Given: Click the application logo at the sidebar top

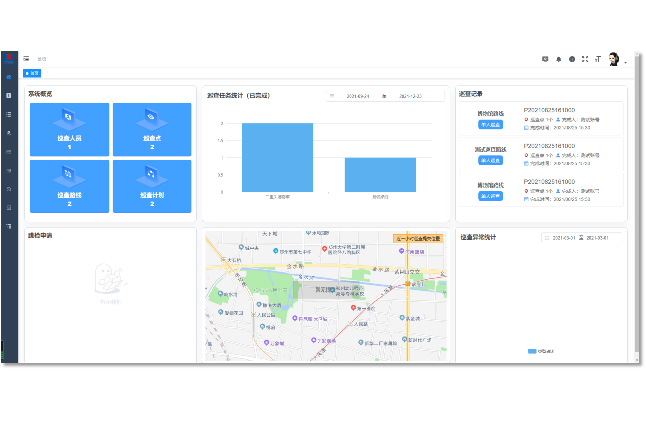Looking at the screenshot, I should click(9, 58).
